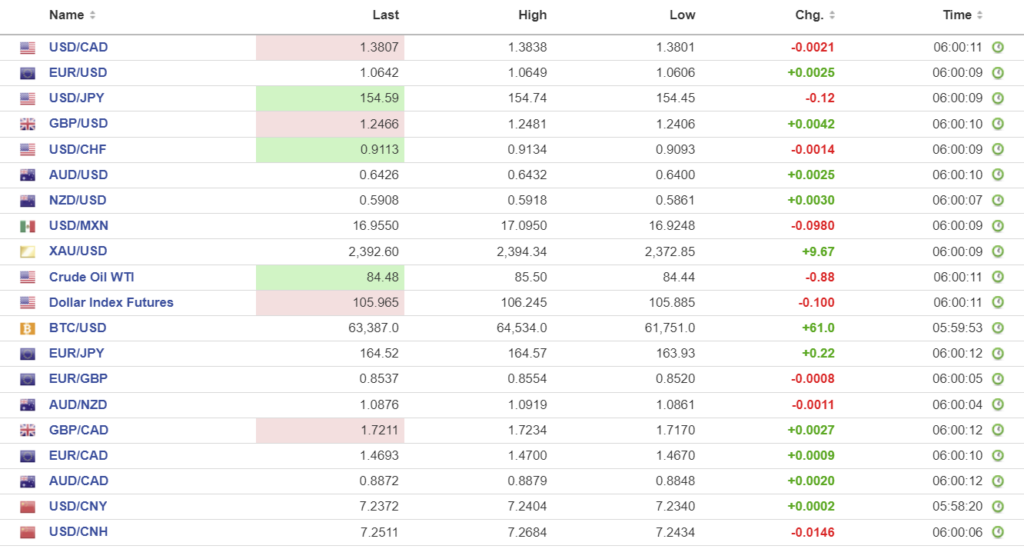The width and height of the screenshot is (1024, 549).
Task: Click the Bitcoin icon next to BTC/USD
Action: pyautogui.click(x=28, y=328)
